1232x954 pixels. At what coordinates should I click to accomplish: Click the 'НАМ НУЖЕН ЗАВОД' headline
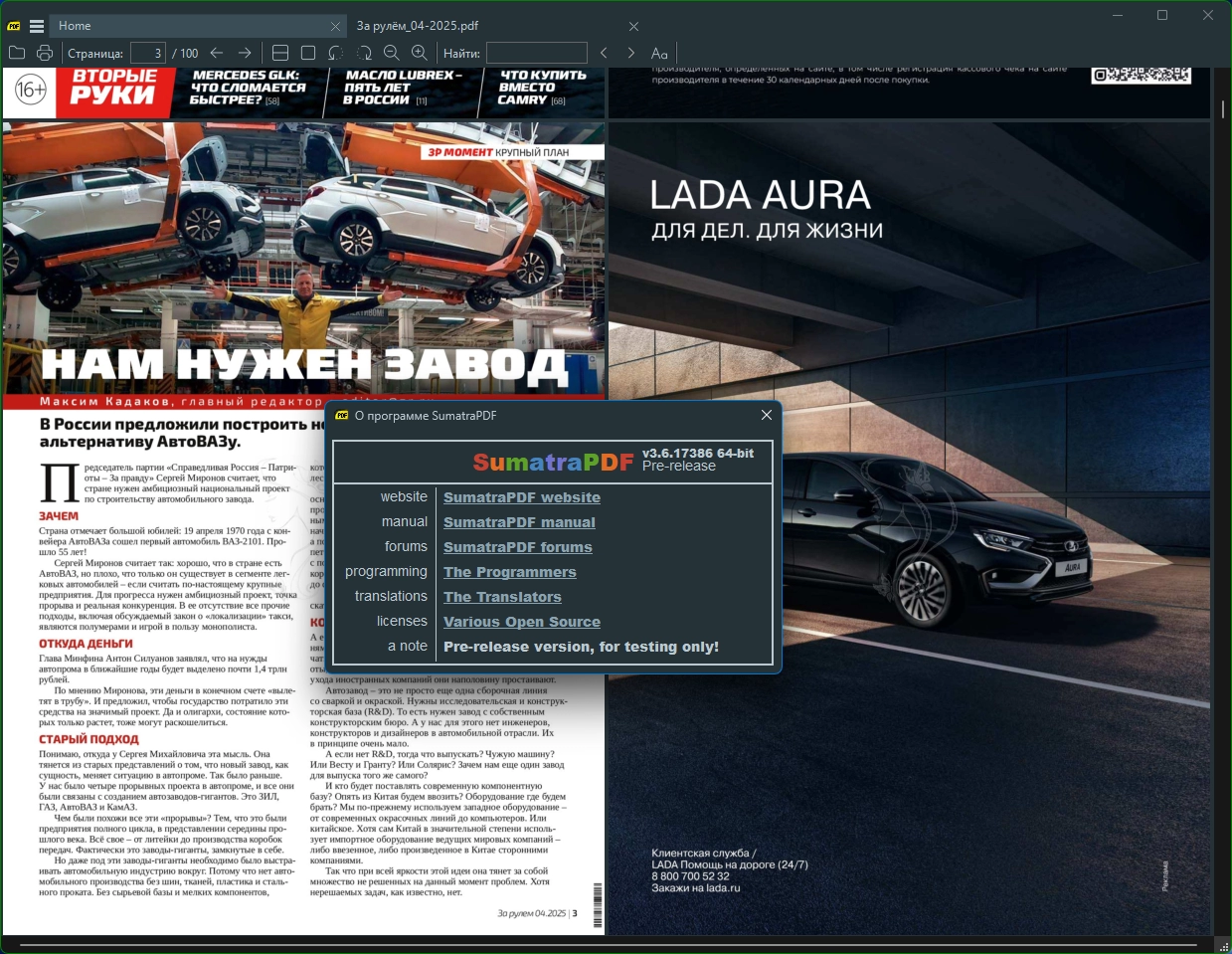305,365
